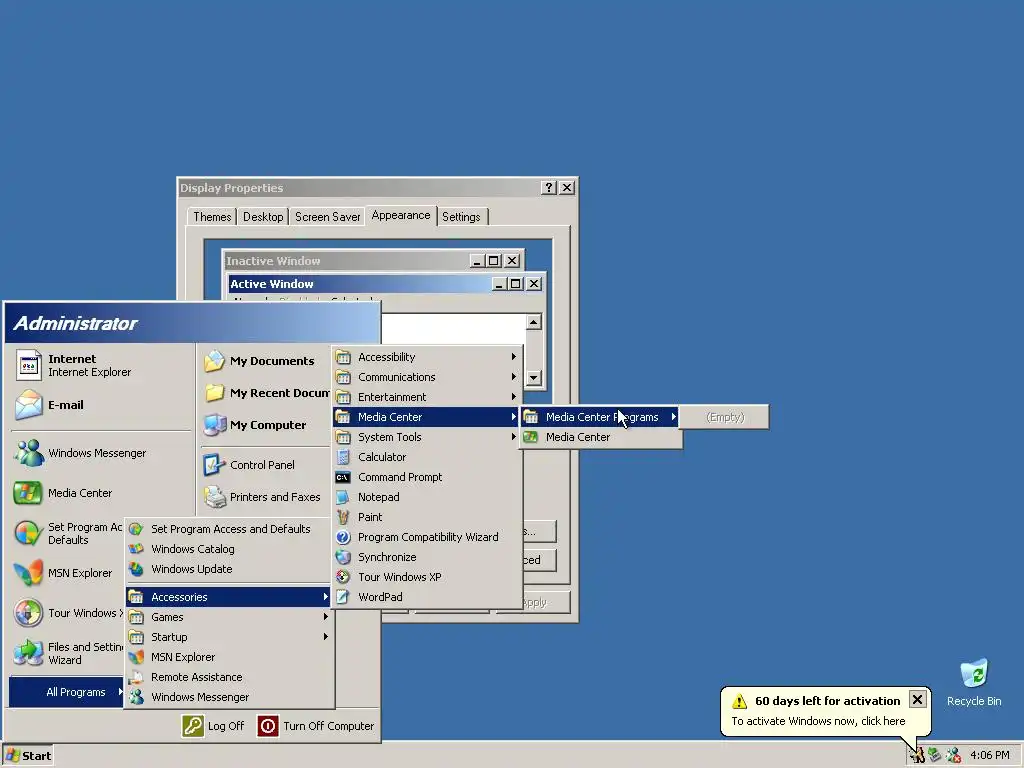This screenshot has height=768, width=1024.
Task: Launch WordPad
Action: coord(427,597)
